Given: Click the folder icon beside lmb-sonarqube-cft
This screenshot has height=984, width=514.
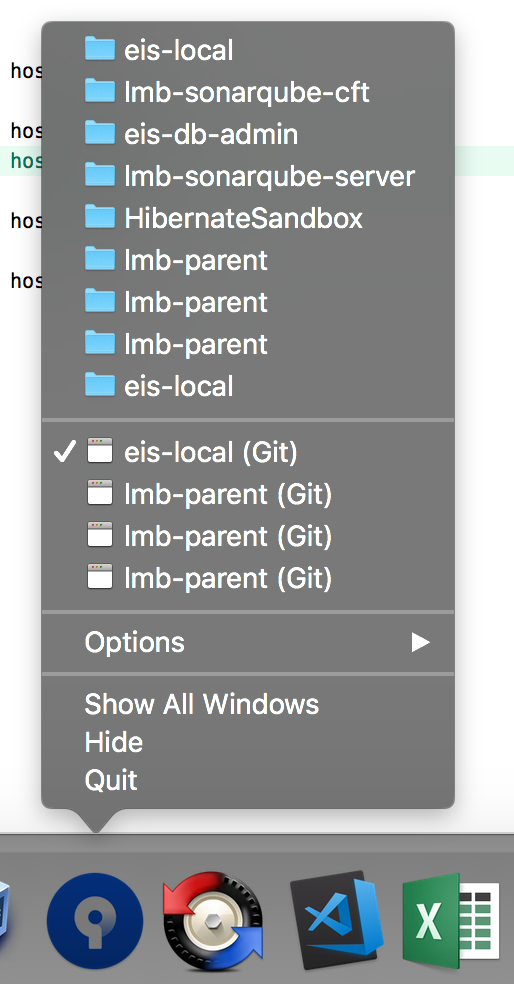Looking at the screenshot, I should point(100,92).
